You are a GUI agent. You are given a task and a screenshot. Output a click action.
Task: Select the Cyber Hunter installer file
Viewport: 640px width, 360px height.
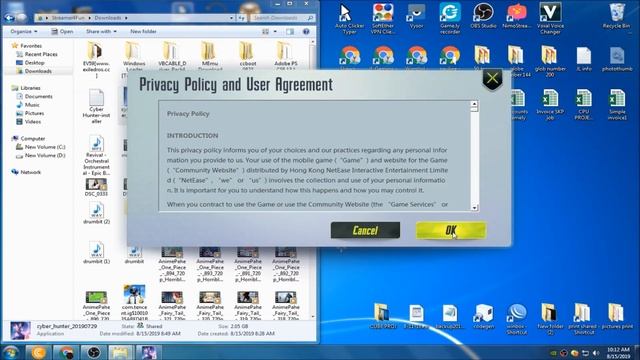[x=96, y=106]
